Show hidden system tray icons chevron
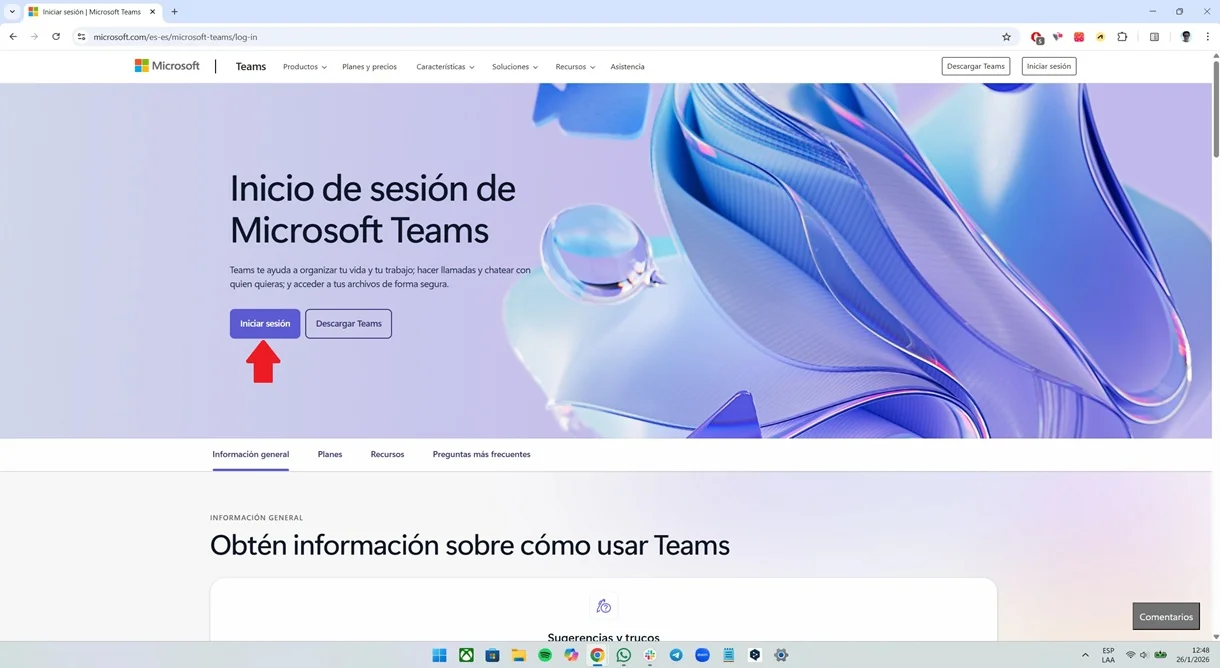The height and width of the screenshot is (668, 1220). click(x=1086, y=655)
